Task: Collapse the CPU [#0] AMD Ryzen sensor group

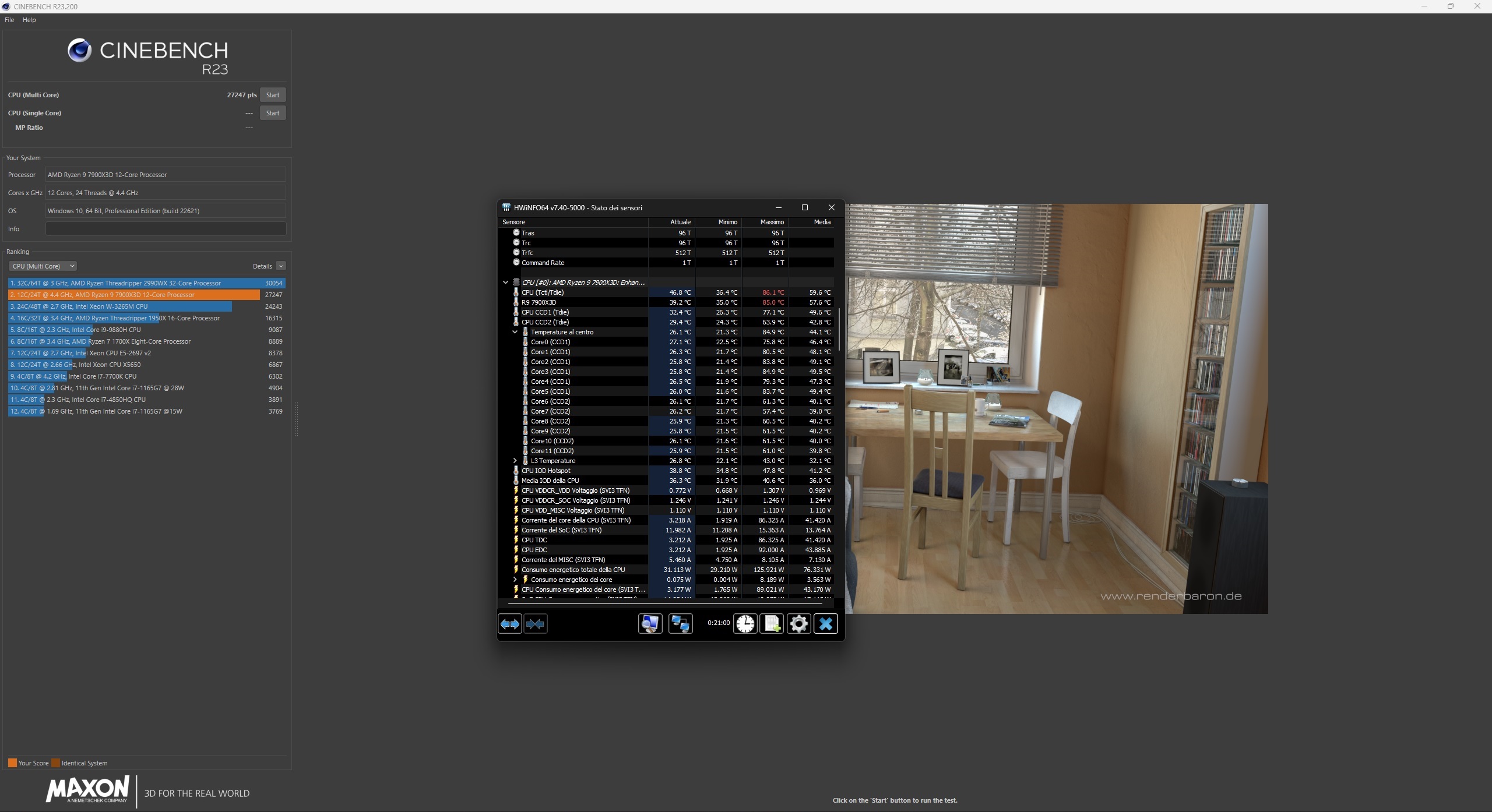Action: [x=505, y=283]
